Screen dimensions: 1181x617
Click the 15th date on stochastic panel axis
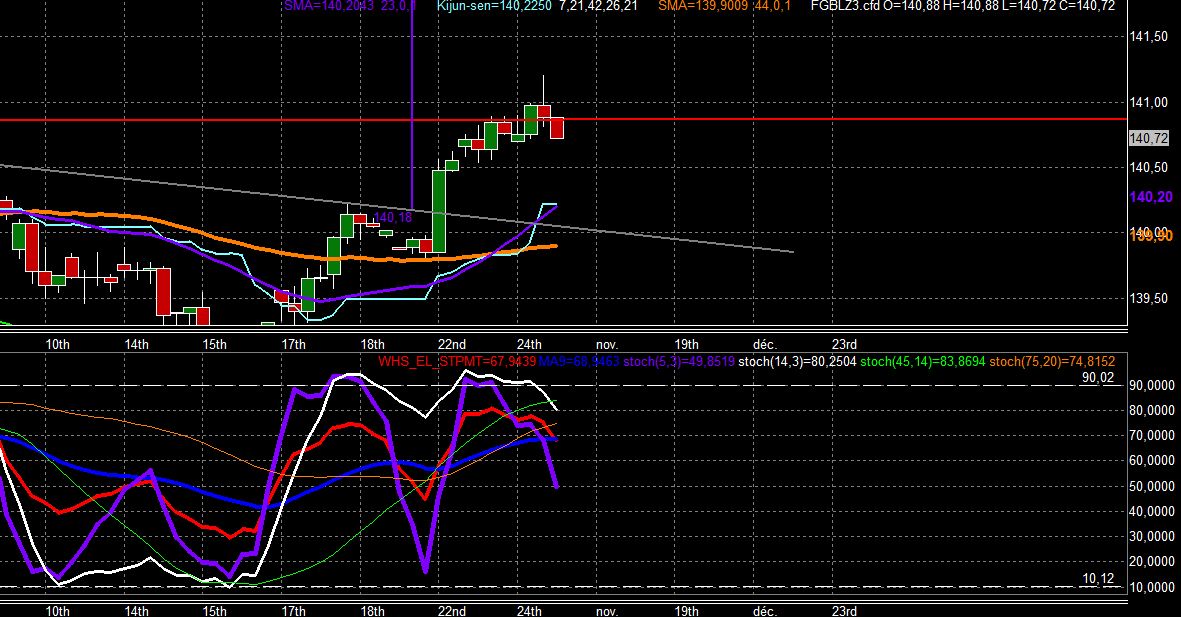pos(215,611)
